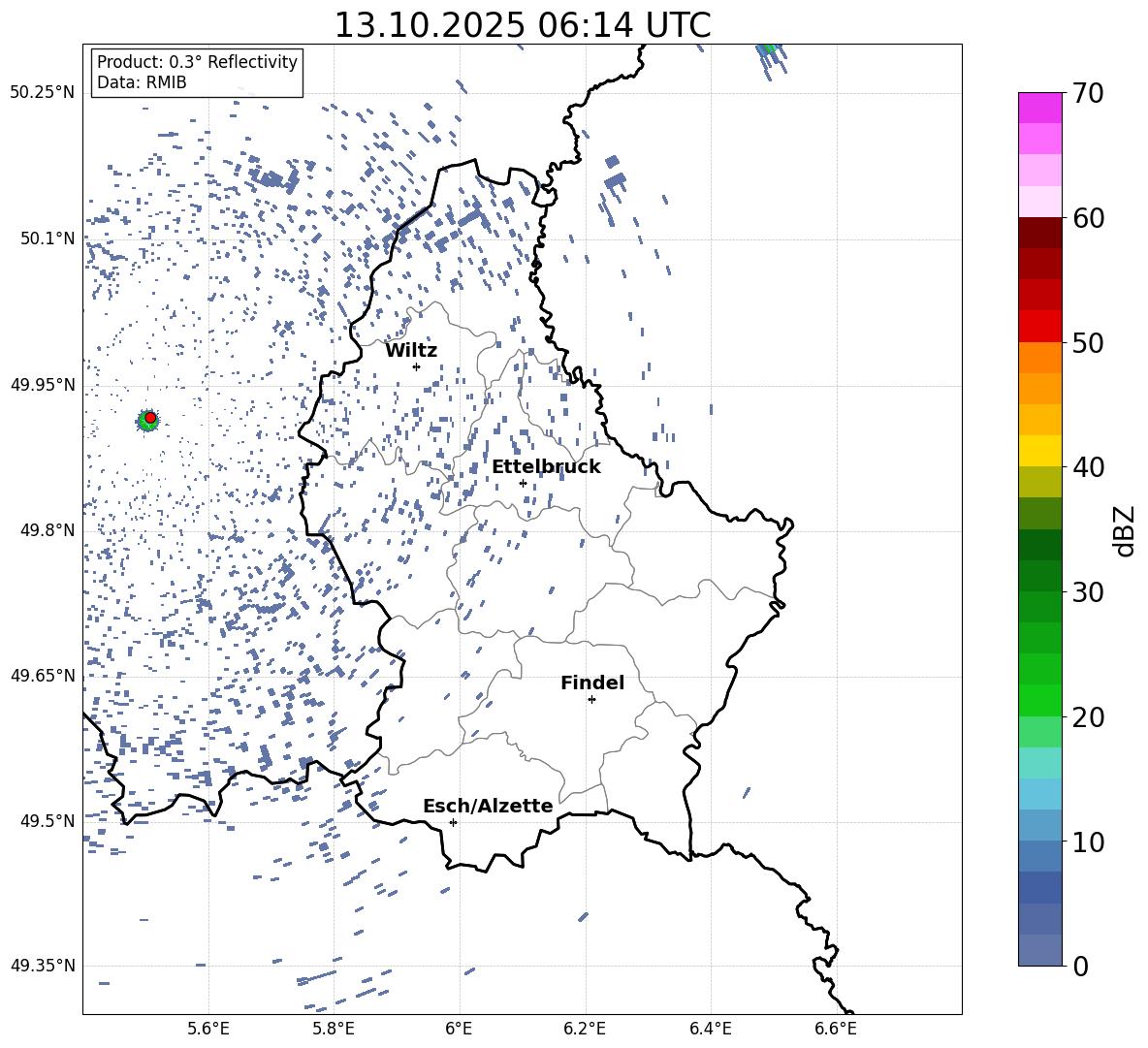
Task: Pick the slate-blue swatch just above 0 dBZ
Action: pyautogui.click(x=1039, y=950)
